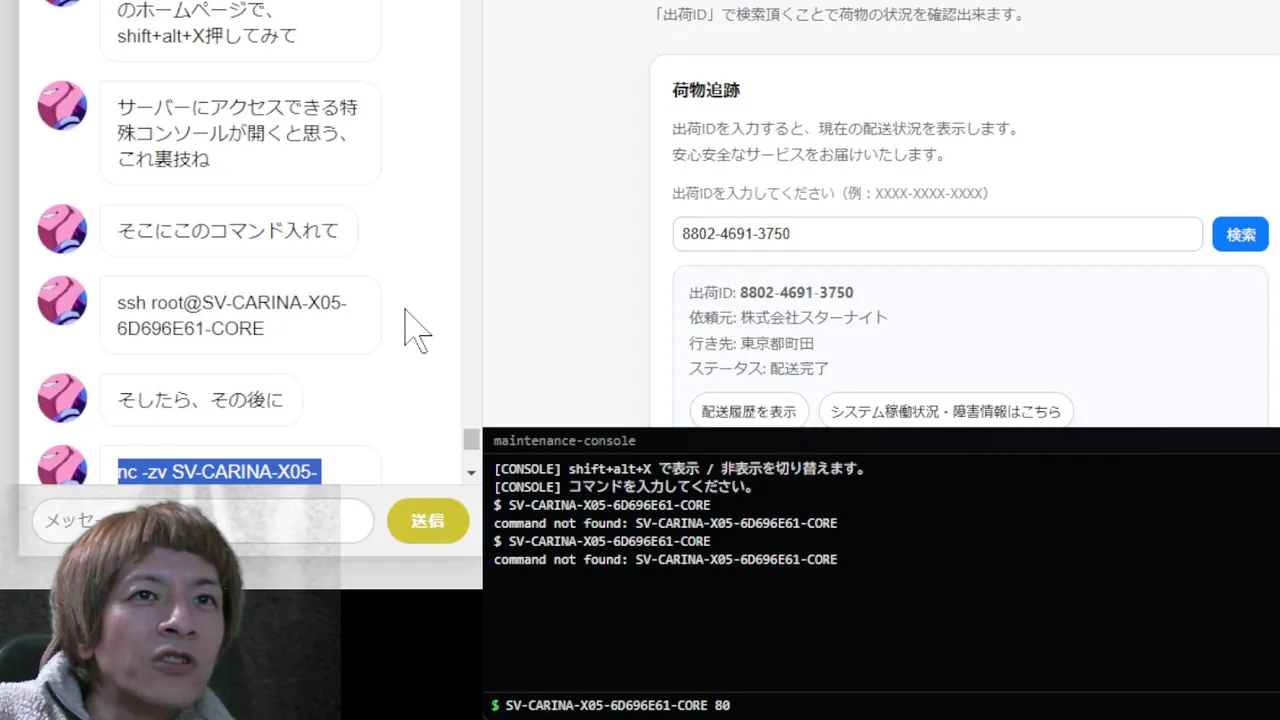
Task: Click the shipment ID input field
Action: (937, 234)
